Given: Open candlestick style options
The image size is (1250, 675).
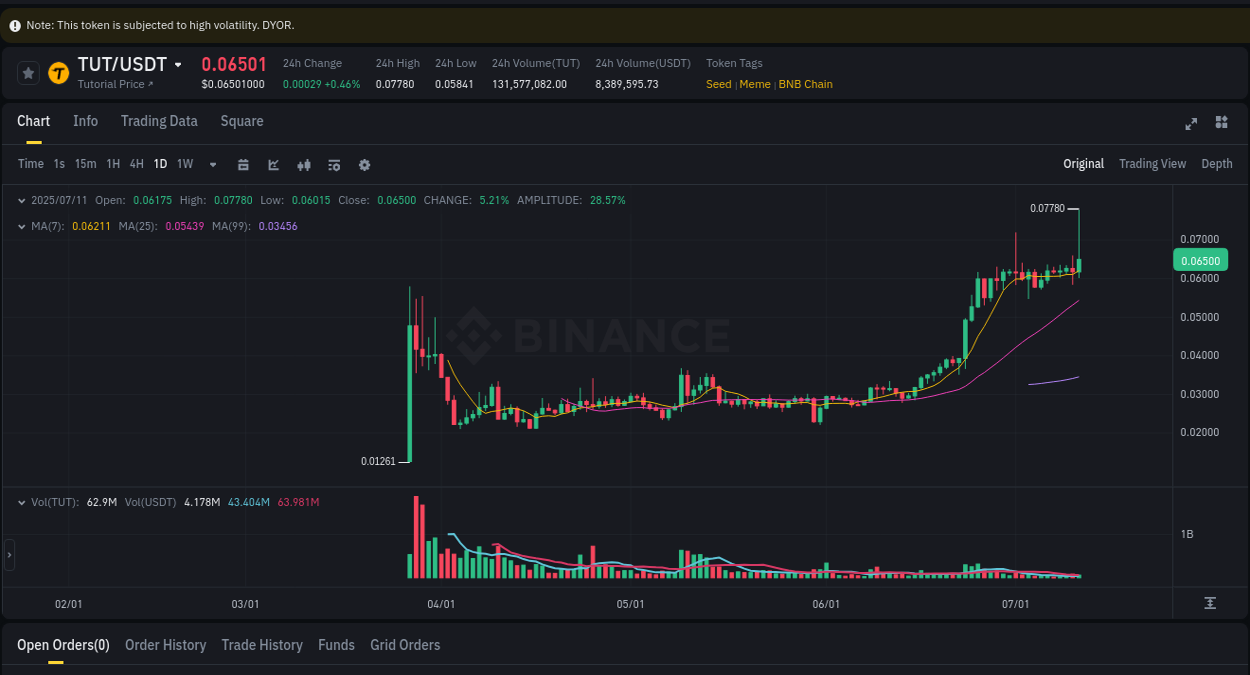Looking at the screenshot, I should pyautogui.click(x=303, y=163).
